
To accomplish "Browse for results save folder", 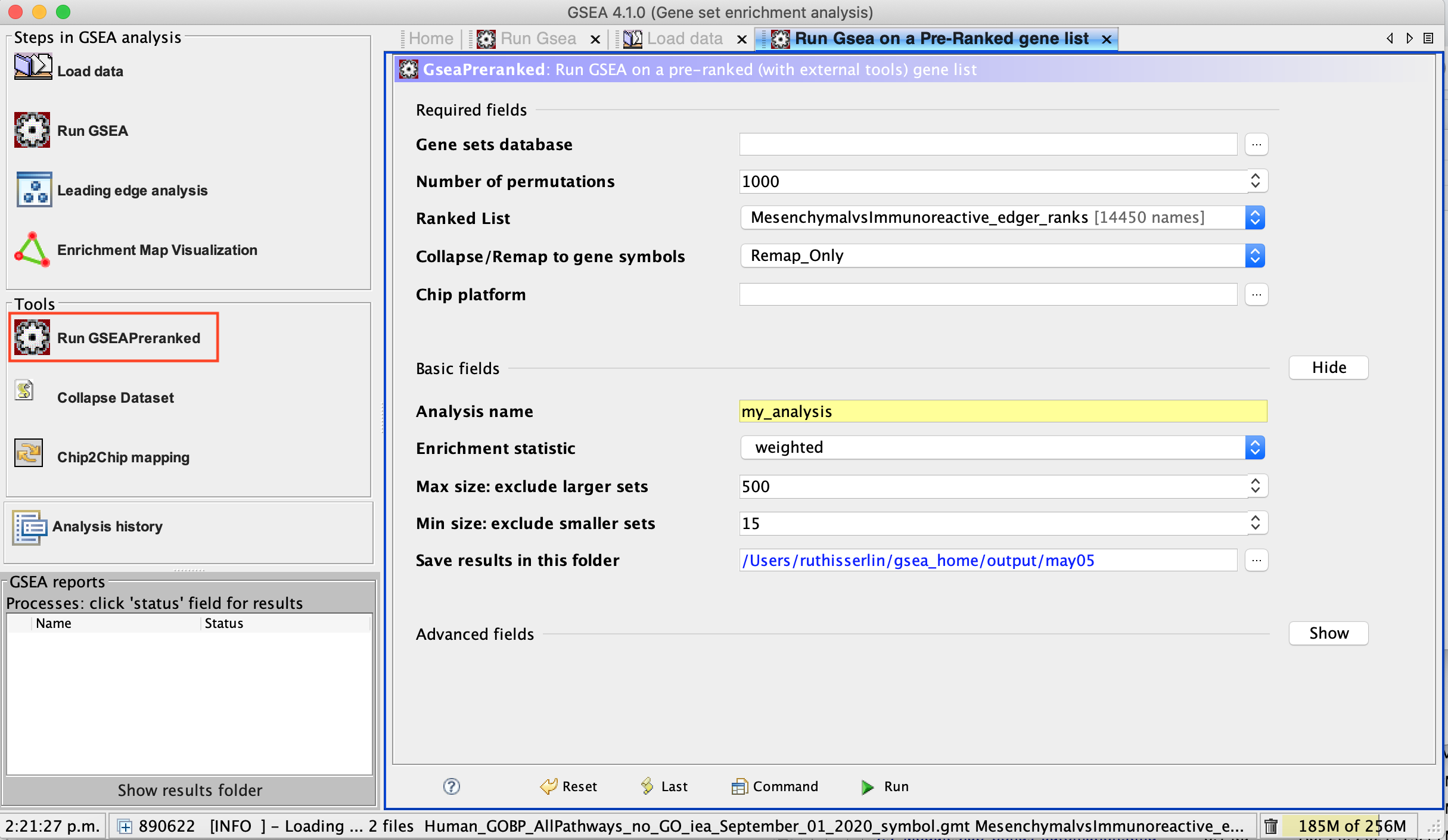I will [x=1257, y=560].
